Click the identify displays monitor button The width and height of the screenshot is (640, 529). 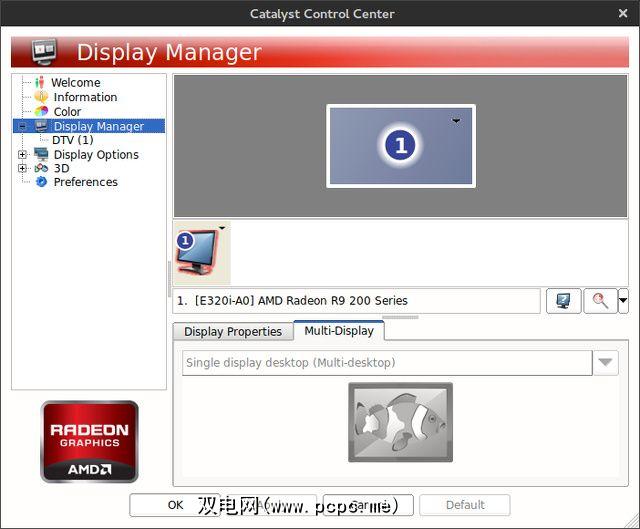[x=563, y=301]
